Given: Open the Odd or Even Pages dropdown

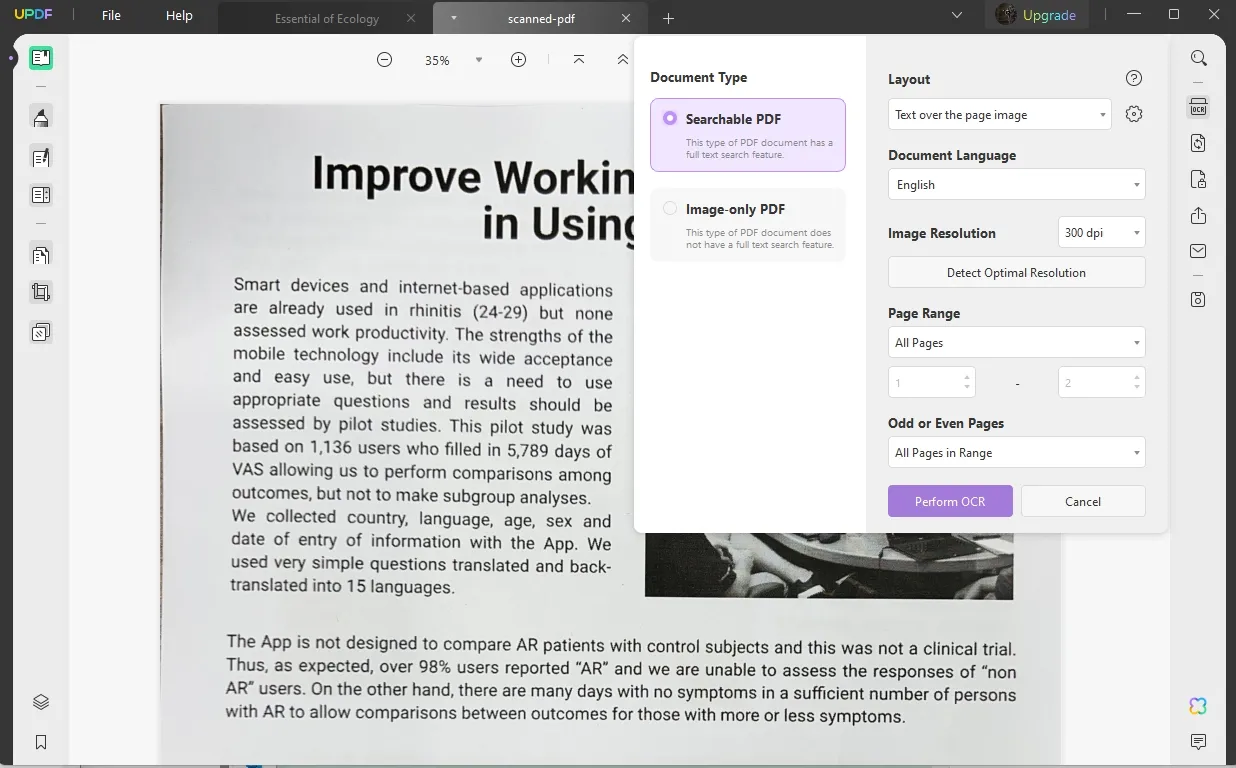Looking at the screenshot, I should (x=1016, y=452).
